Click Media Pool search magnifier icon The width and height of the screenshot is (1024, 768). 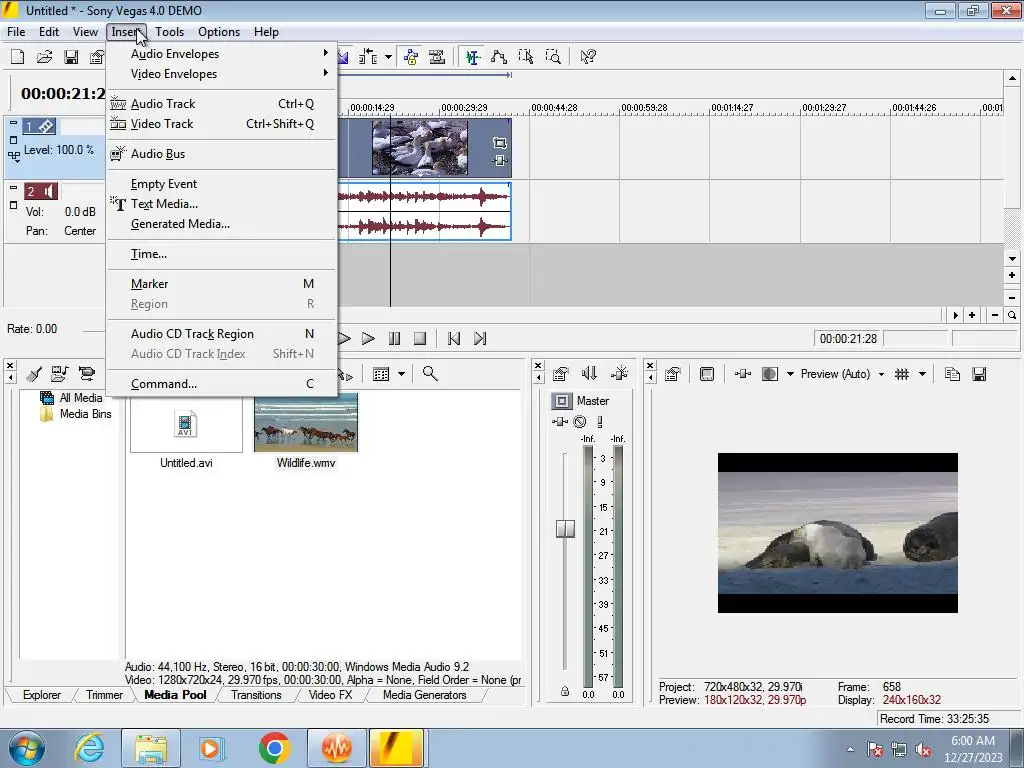(430, 374)
